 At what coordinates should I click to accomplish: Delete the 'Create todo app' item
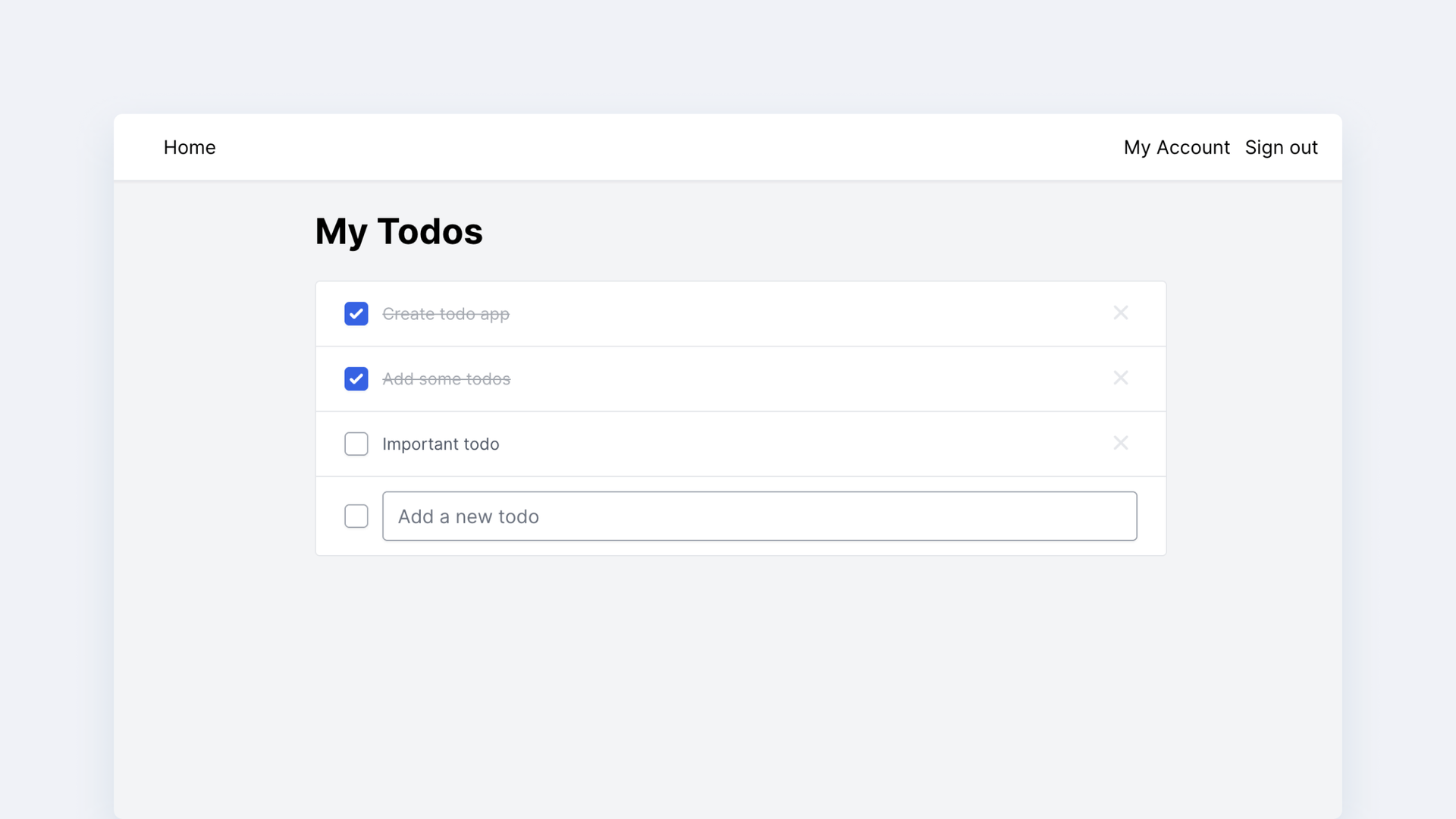(x=1120, y=312)
